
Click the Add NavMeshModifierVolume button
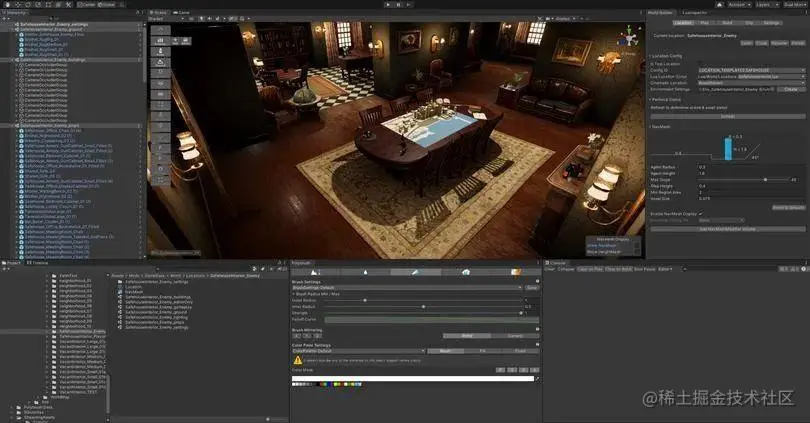pos(727,229)
